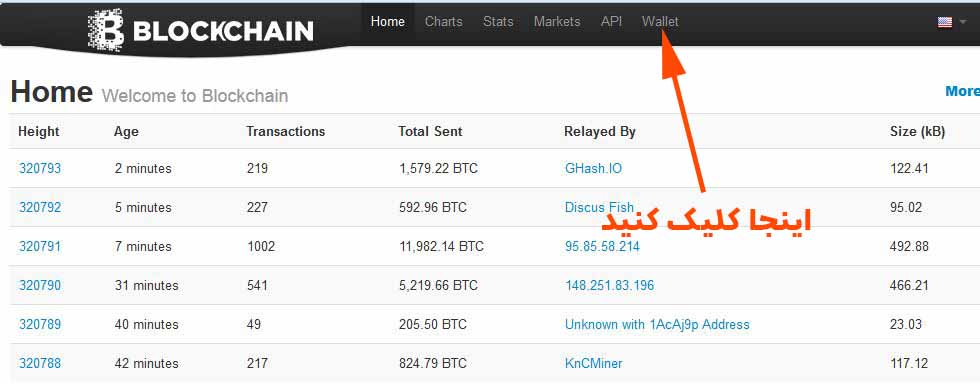The width and height of the screenshot is (980, 384).
Task: Select the API navigation link
Action: pyautogui.click(x=611, y=21)
